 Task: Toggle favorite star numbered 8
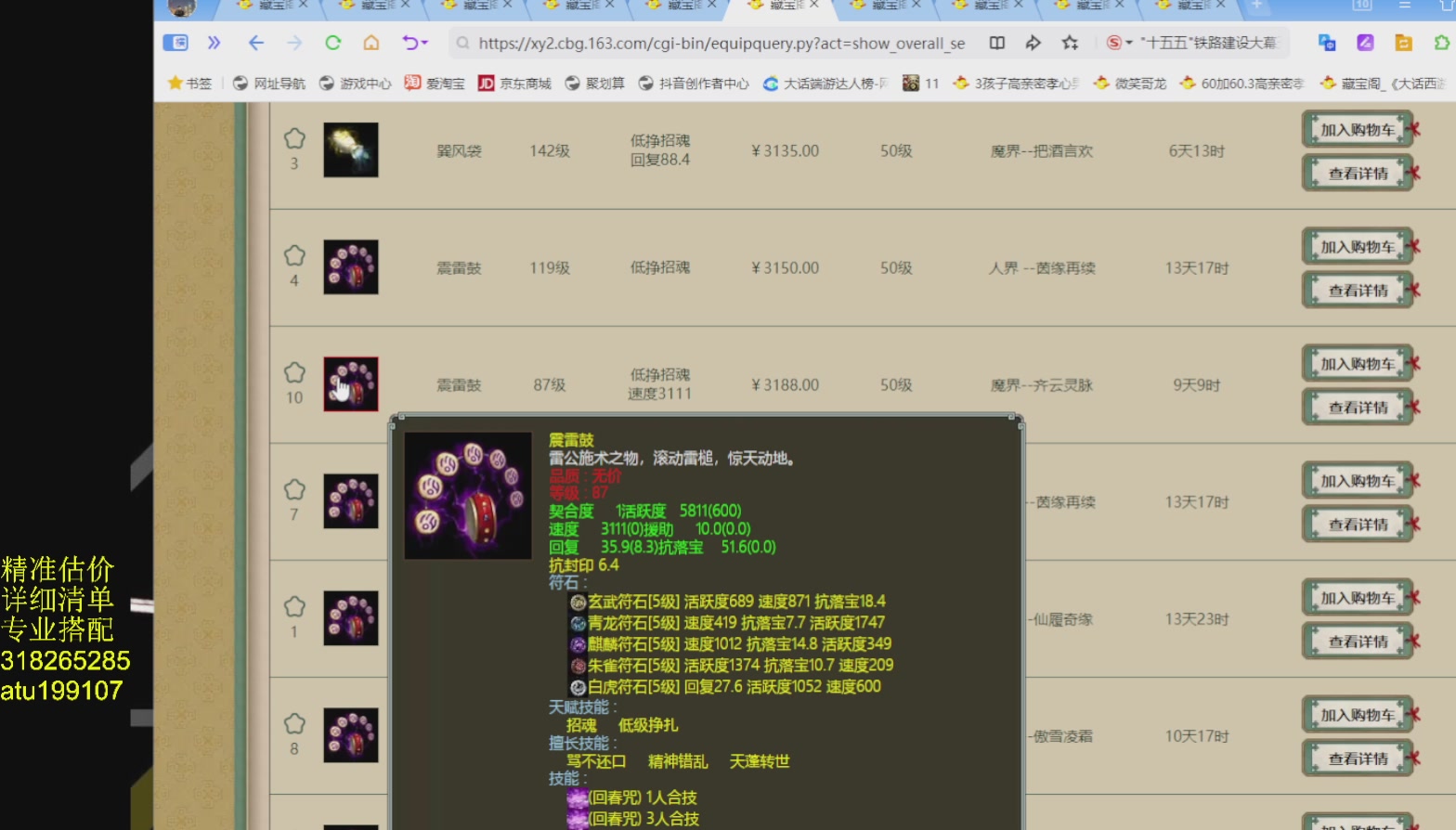(294, 724)
